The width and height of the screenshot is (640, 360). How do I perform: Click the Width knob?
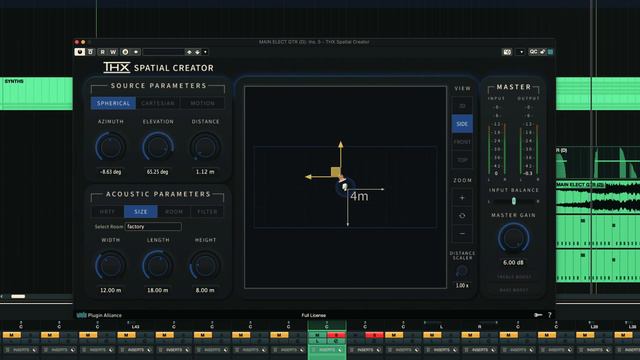coord(111,266)
